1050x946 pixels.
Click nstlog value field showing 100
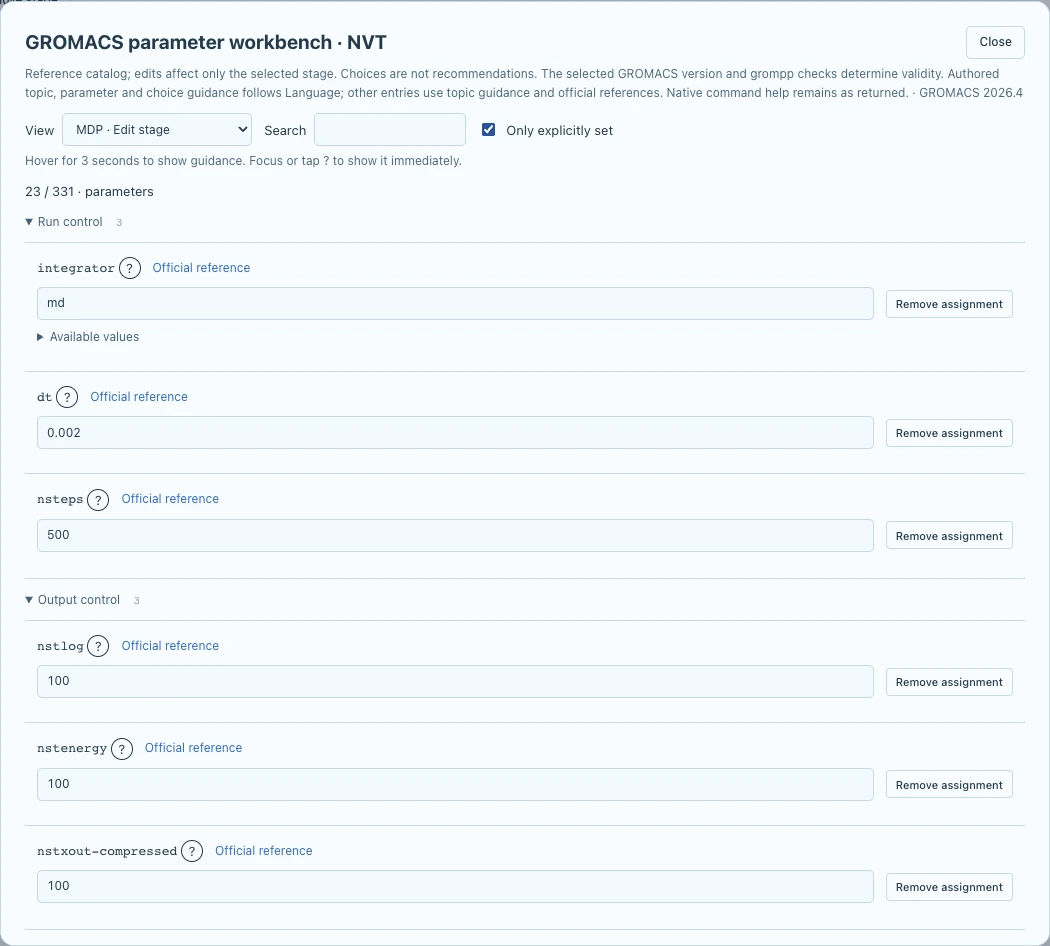455,682
